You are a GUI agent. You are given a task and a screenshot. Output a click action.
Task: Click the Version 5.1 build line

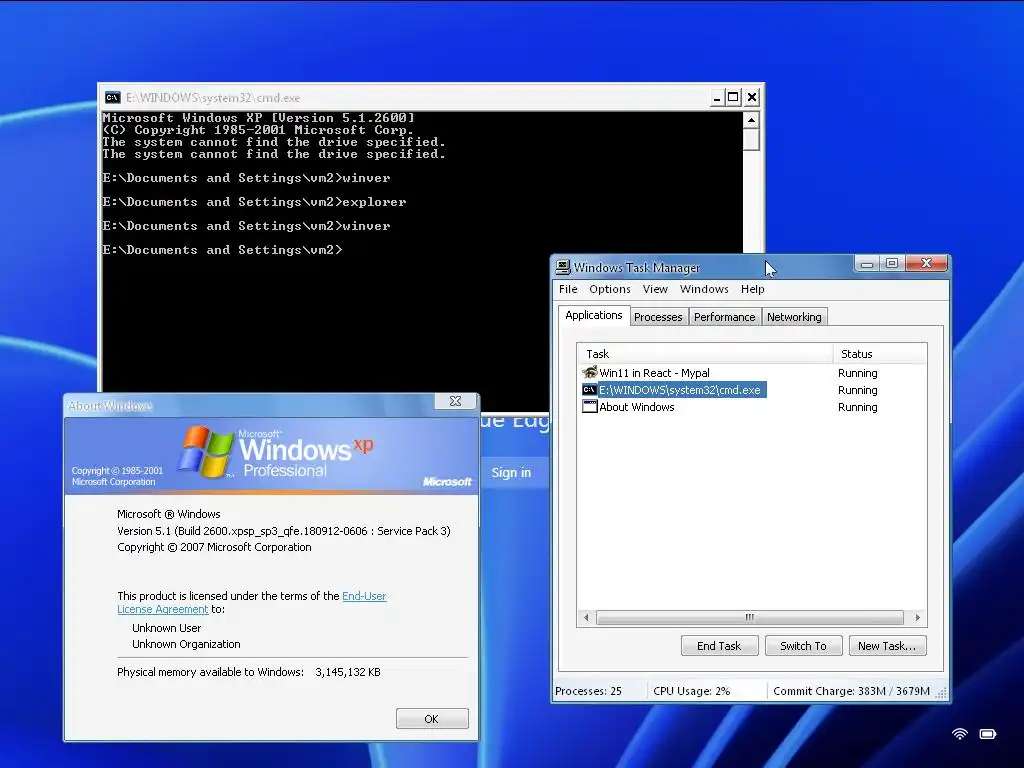tap(284, 531)
